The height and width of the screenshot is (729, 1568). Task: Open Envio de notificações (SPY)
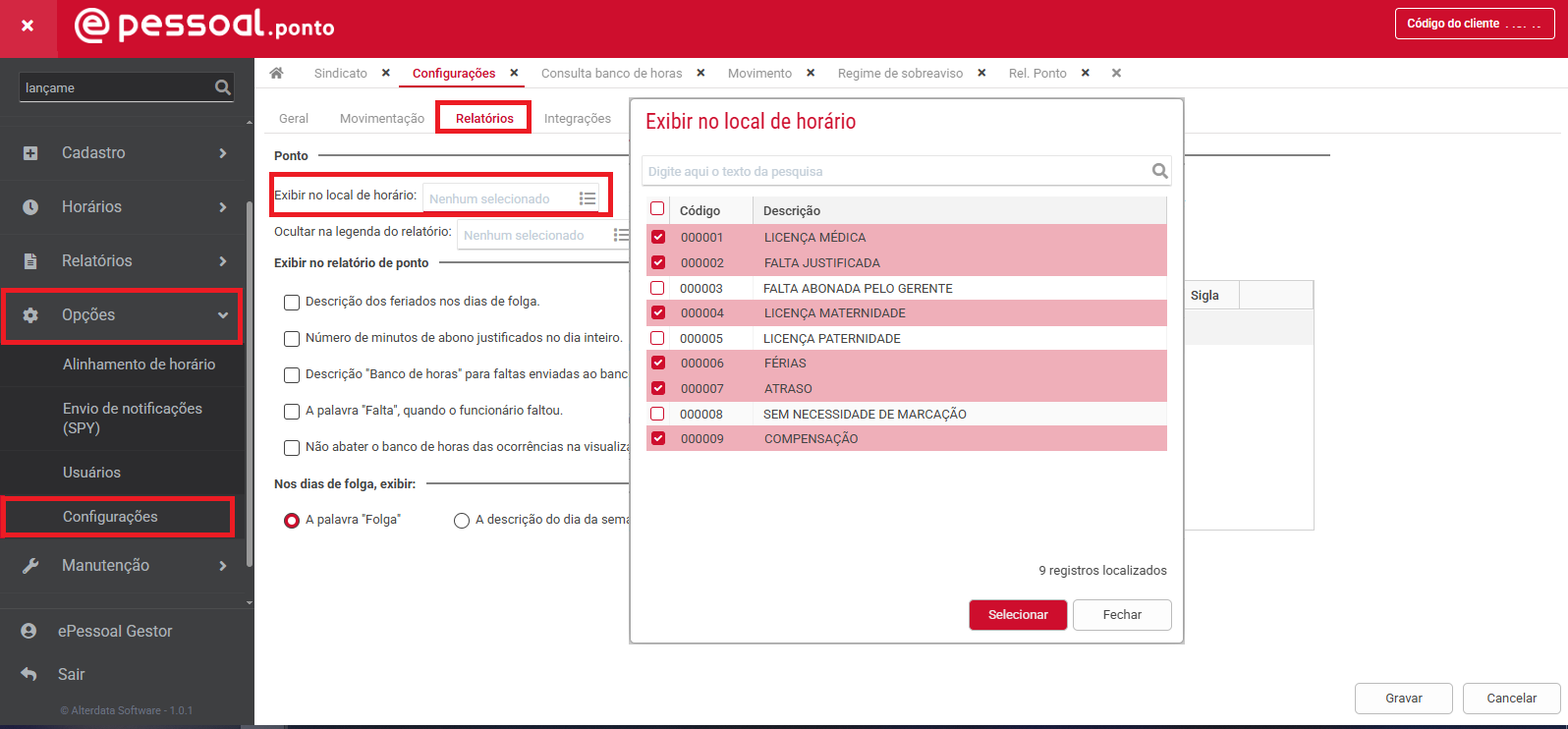point(133,419)
